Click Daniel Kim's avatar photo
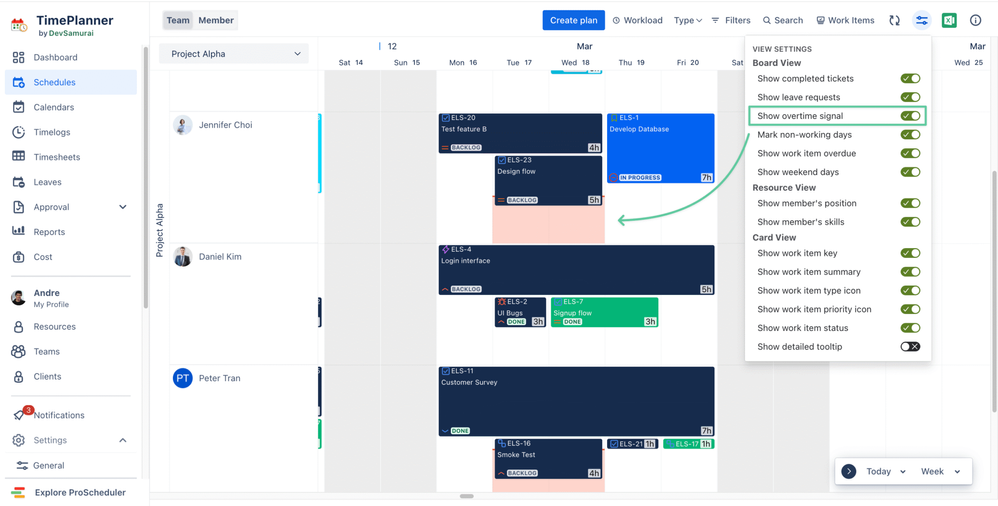The height and width of the screenshot is (506, 998). [x=183, y=257]
